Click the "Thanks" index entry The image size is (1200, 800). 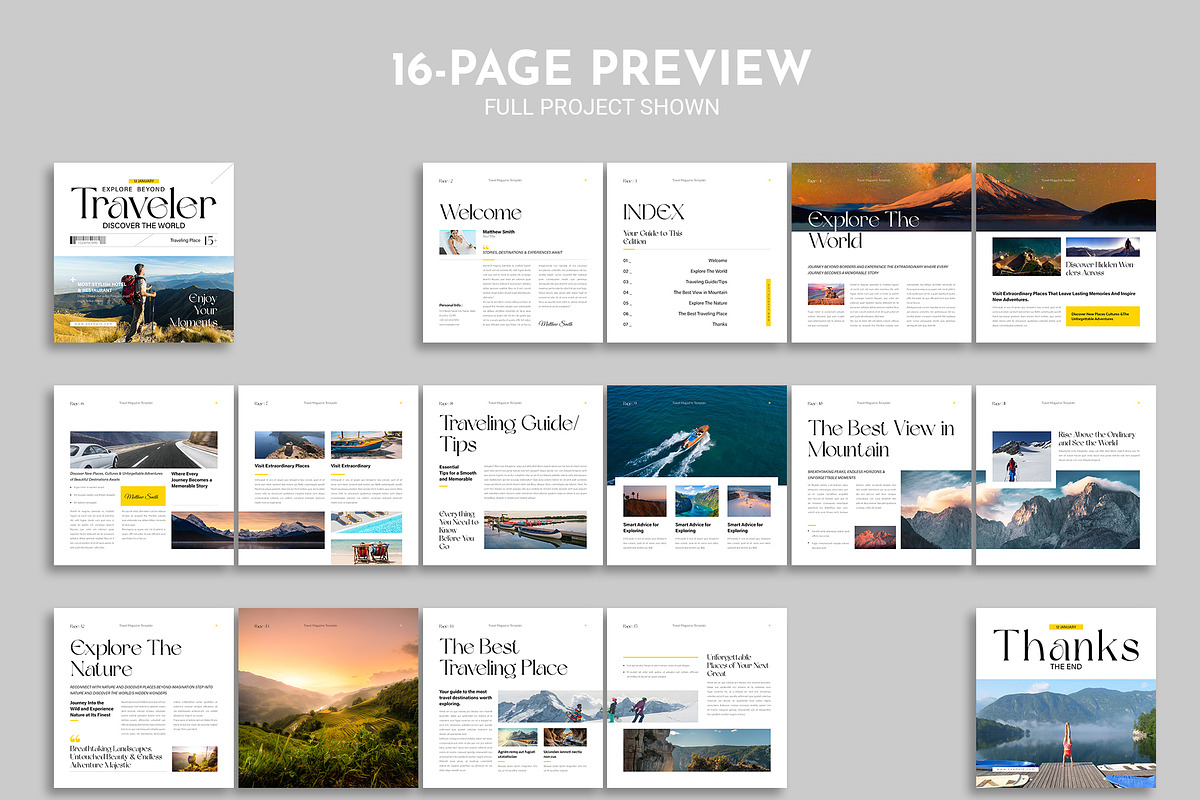pos(719,324)
